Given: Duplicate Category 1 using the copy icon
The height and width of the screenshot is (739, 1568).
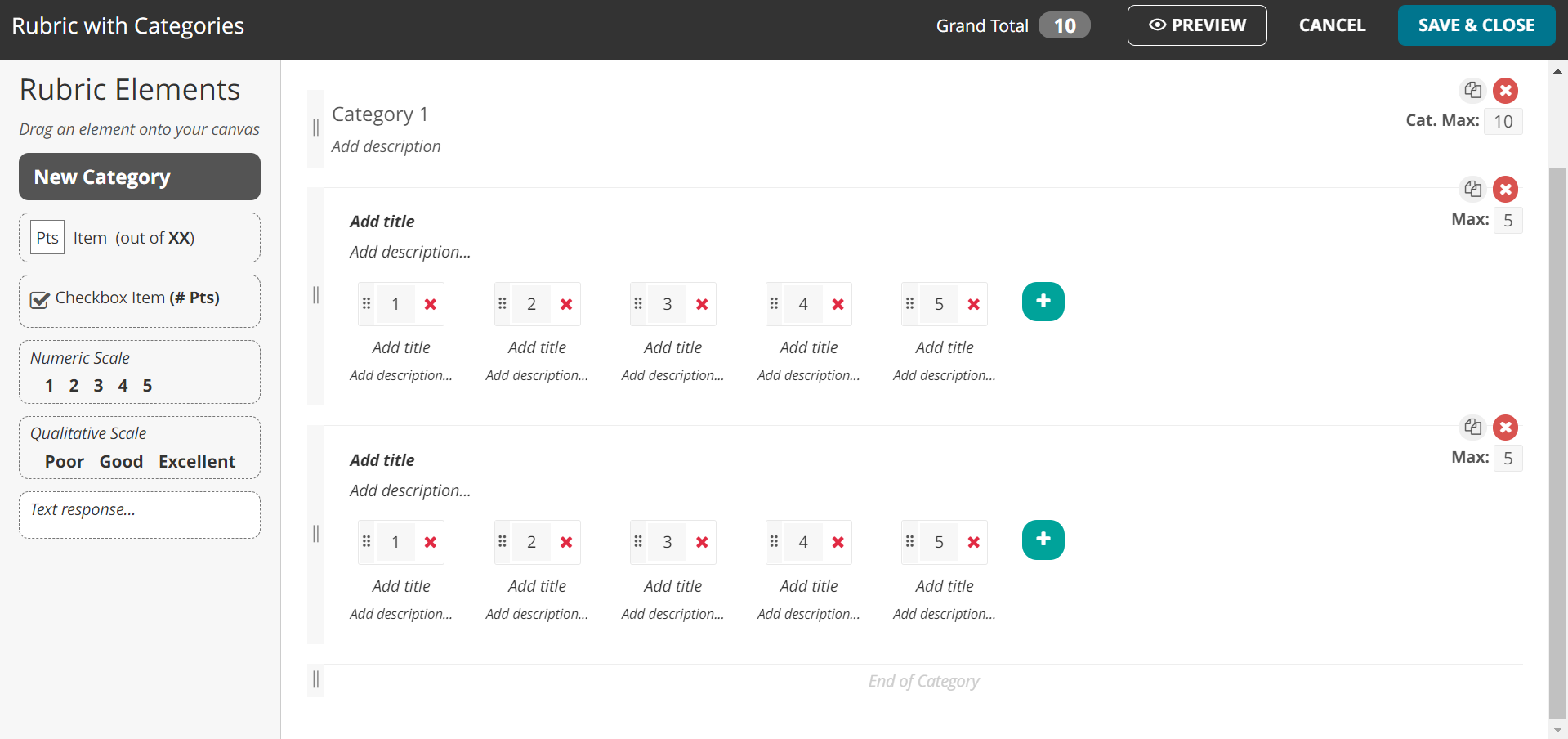Looking at the screenshot, I should click(x=1474, y=90).
